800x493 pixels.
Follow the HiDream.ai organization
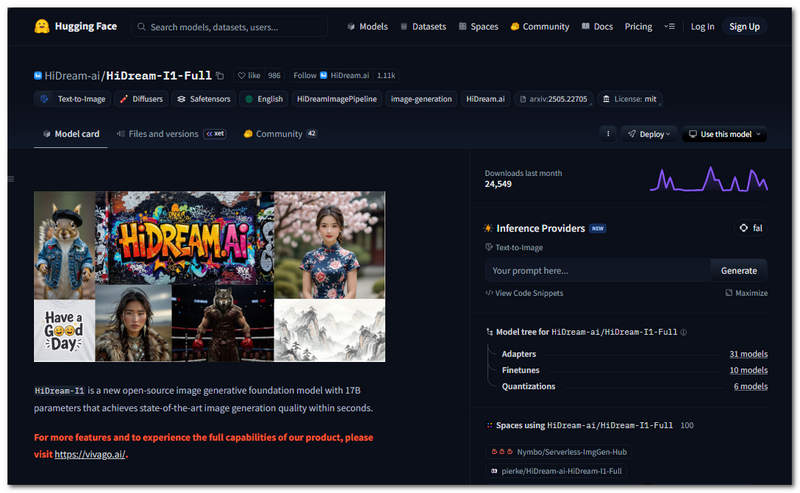click(305, 76)
